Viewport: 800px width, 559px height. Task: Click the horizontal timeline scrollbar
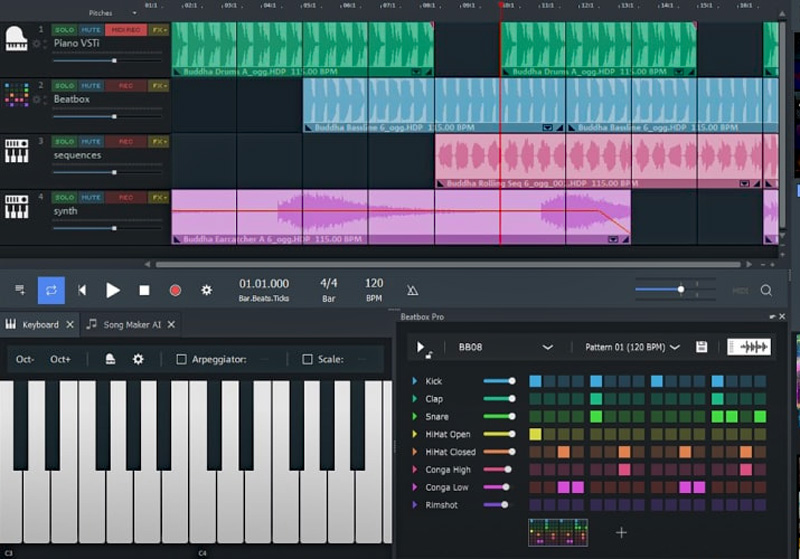point(448,264)
